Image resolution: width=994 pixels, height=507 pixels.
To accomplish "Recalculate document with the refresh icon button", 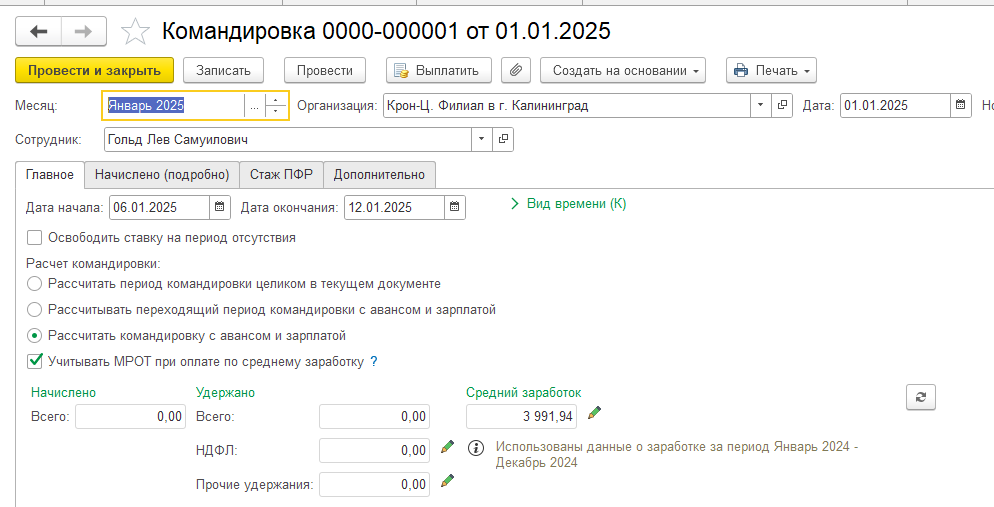I will pos(921,397).
